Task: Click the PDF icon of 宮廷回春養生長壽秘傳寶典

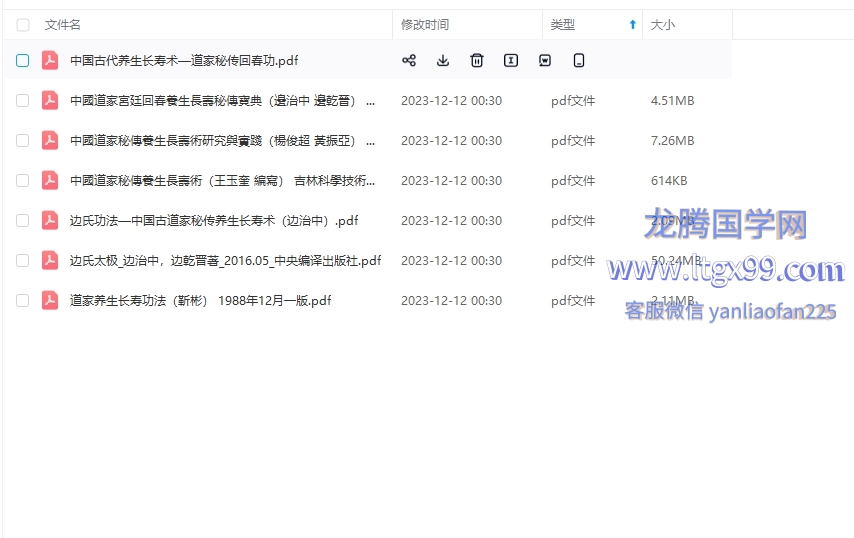Action: point(50,101)
